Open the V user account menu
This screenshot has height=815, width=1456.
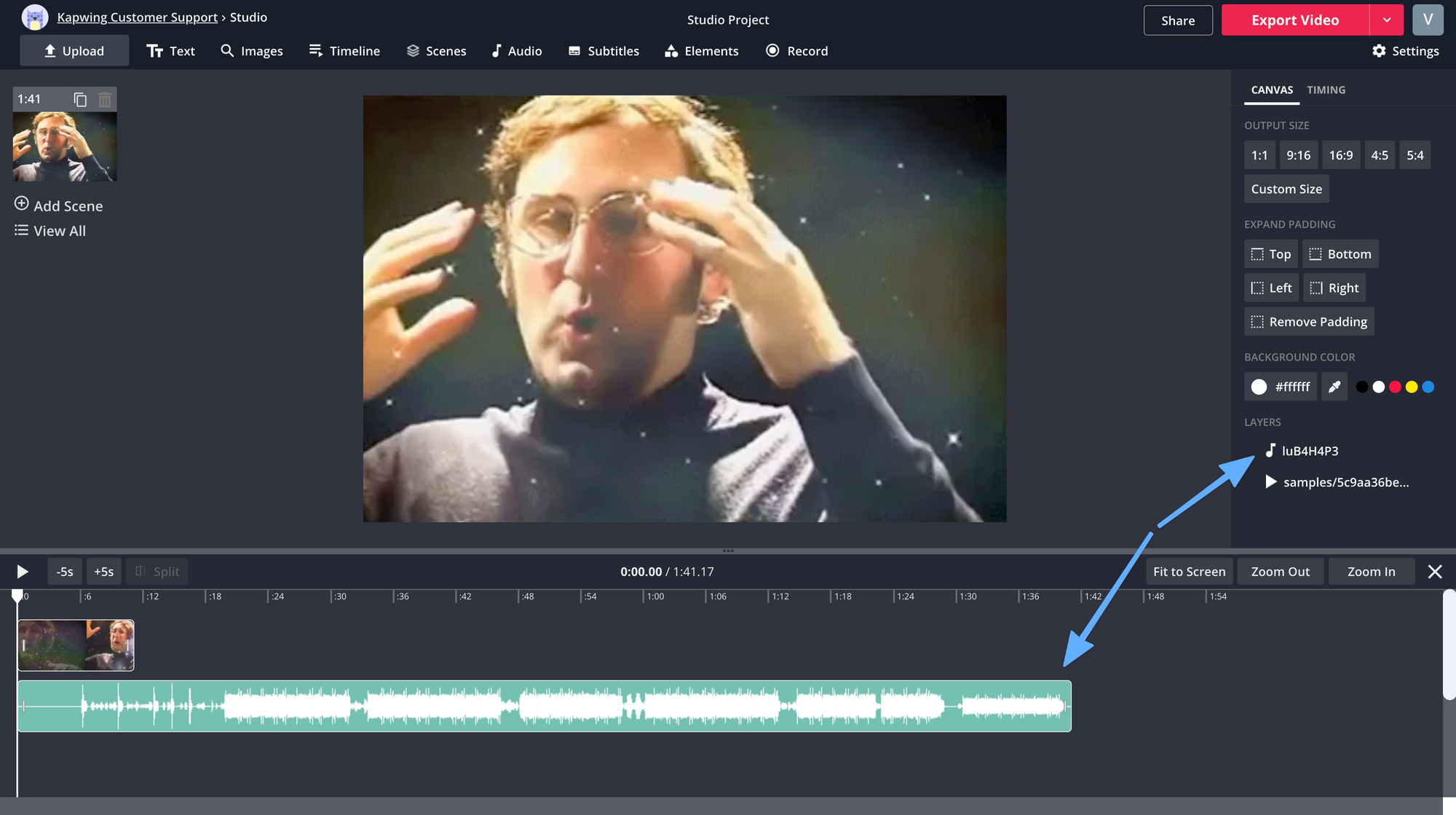click(x=1427, y=20)
